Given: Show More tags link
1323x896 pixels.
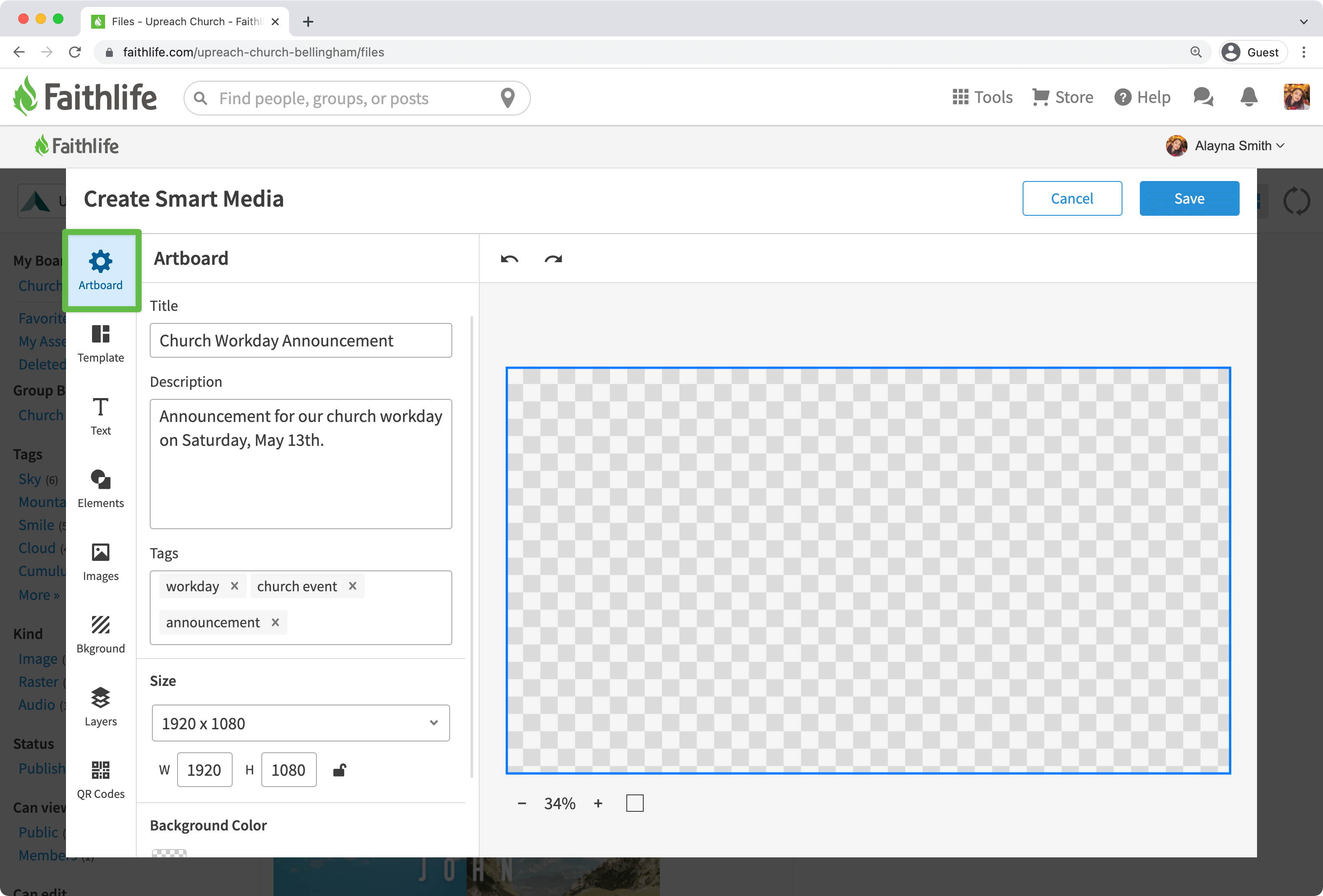Looking at the screenshot, I should pos(39,595).
